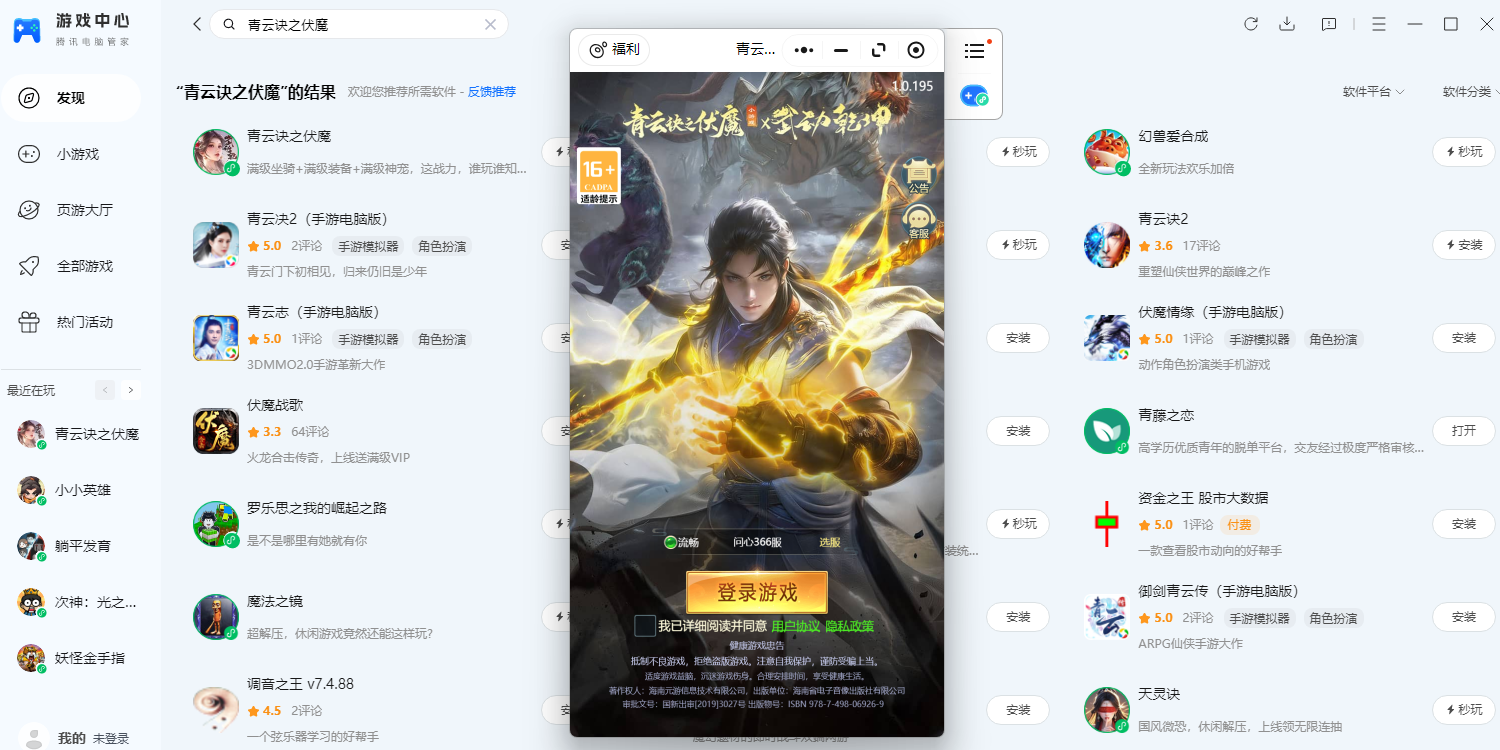Viewport: 1500px width, 750px height.
Task: Open the game center main menu
Action: tap(1379, 24)
